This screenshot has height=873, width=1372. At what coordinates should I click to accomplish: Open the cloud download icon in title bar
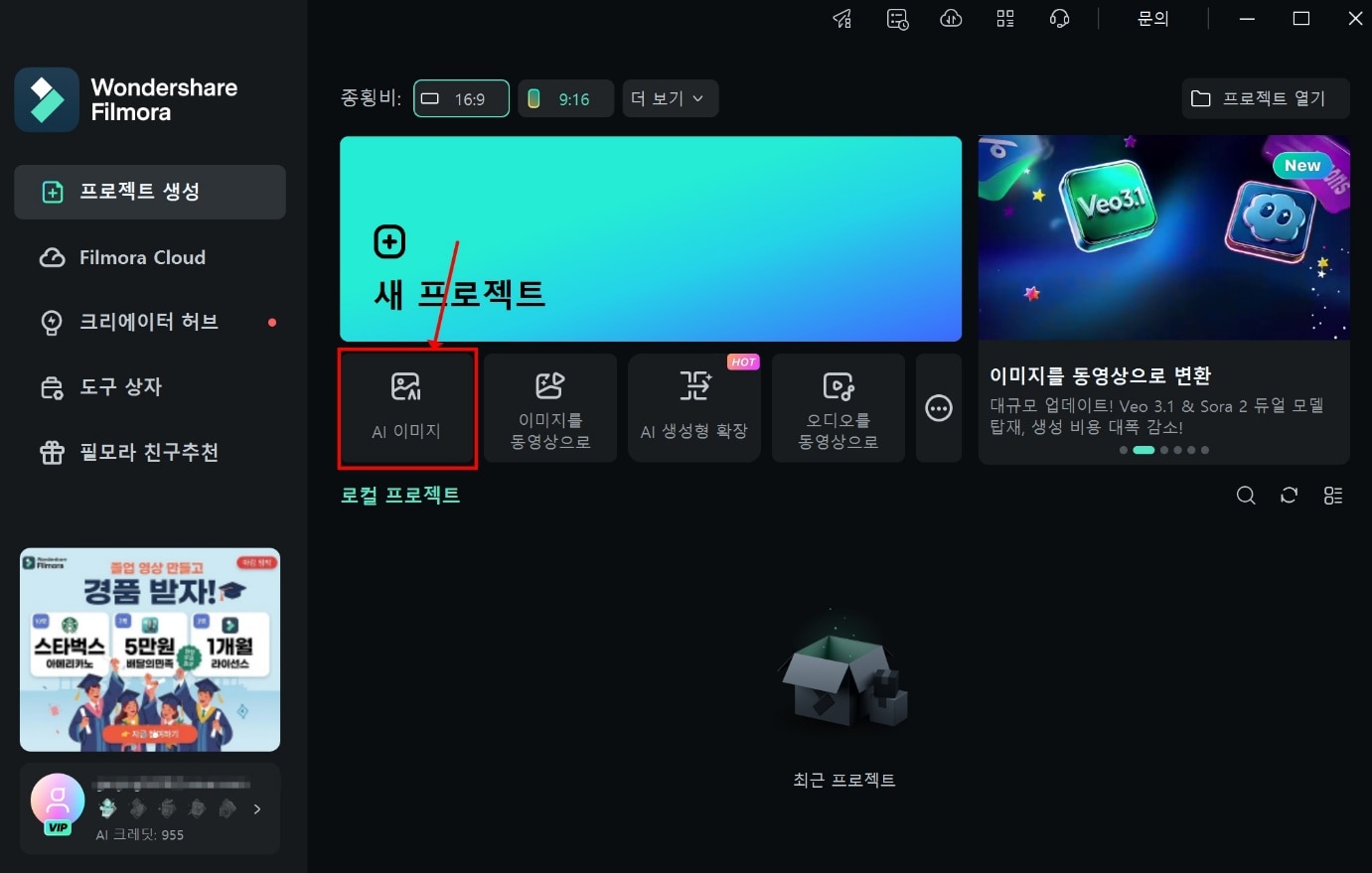pyautogui.click(x=951, y=19)
